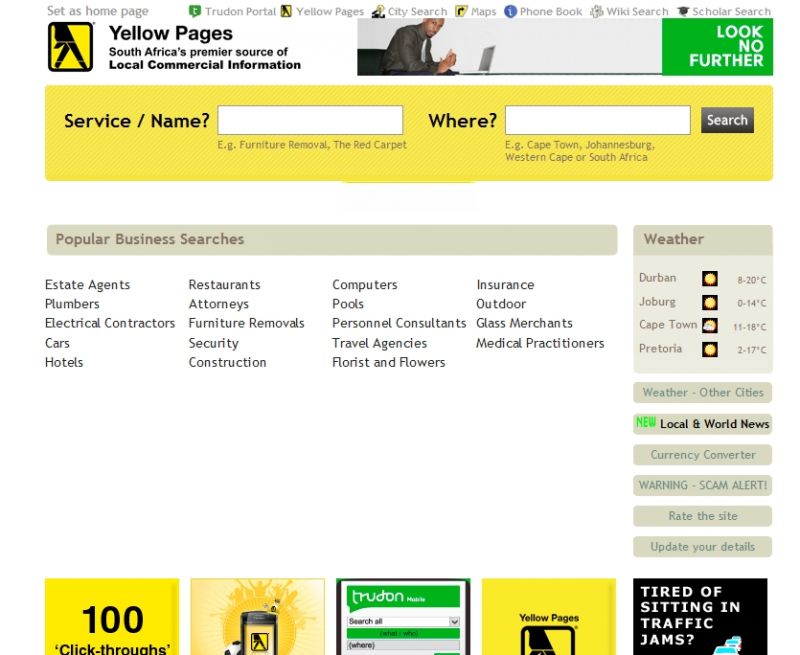Click Set as home page
The height and width of the screenshot is (655, 800).
tap(97, 11)
